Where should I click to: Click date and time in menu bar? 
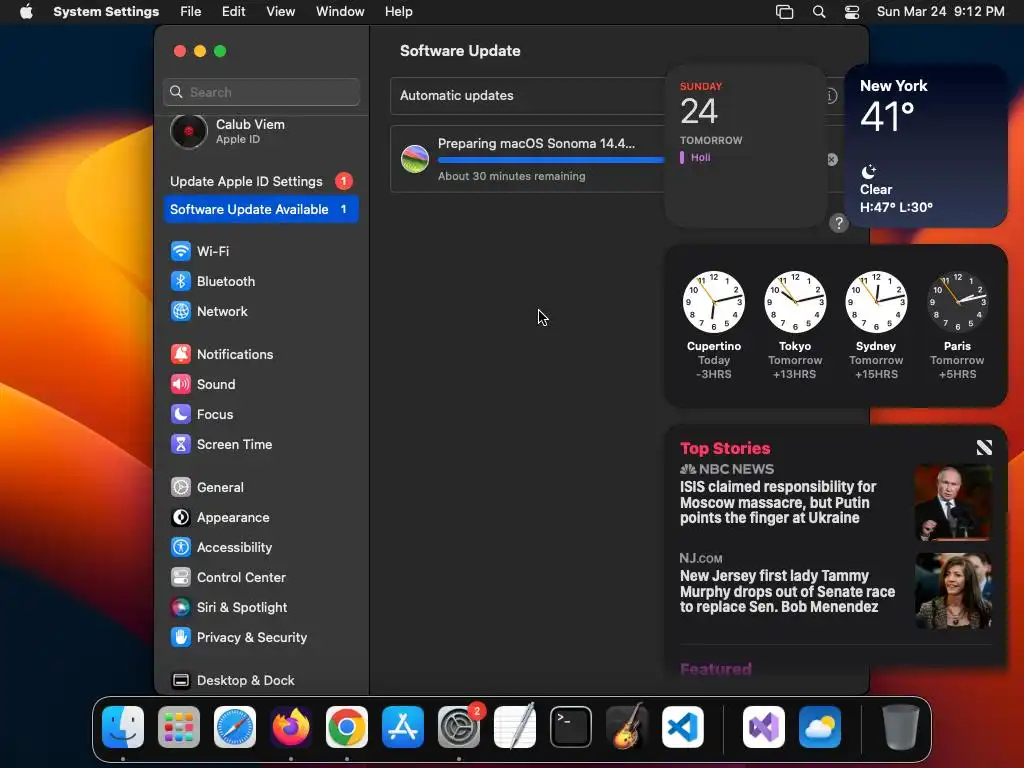[940, 12]
